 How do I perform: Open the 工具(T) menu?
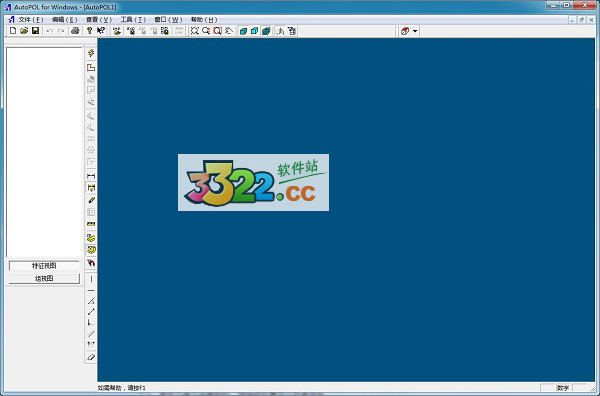point(133,20)
